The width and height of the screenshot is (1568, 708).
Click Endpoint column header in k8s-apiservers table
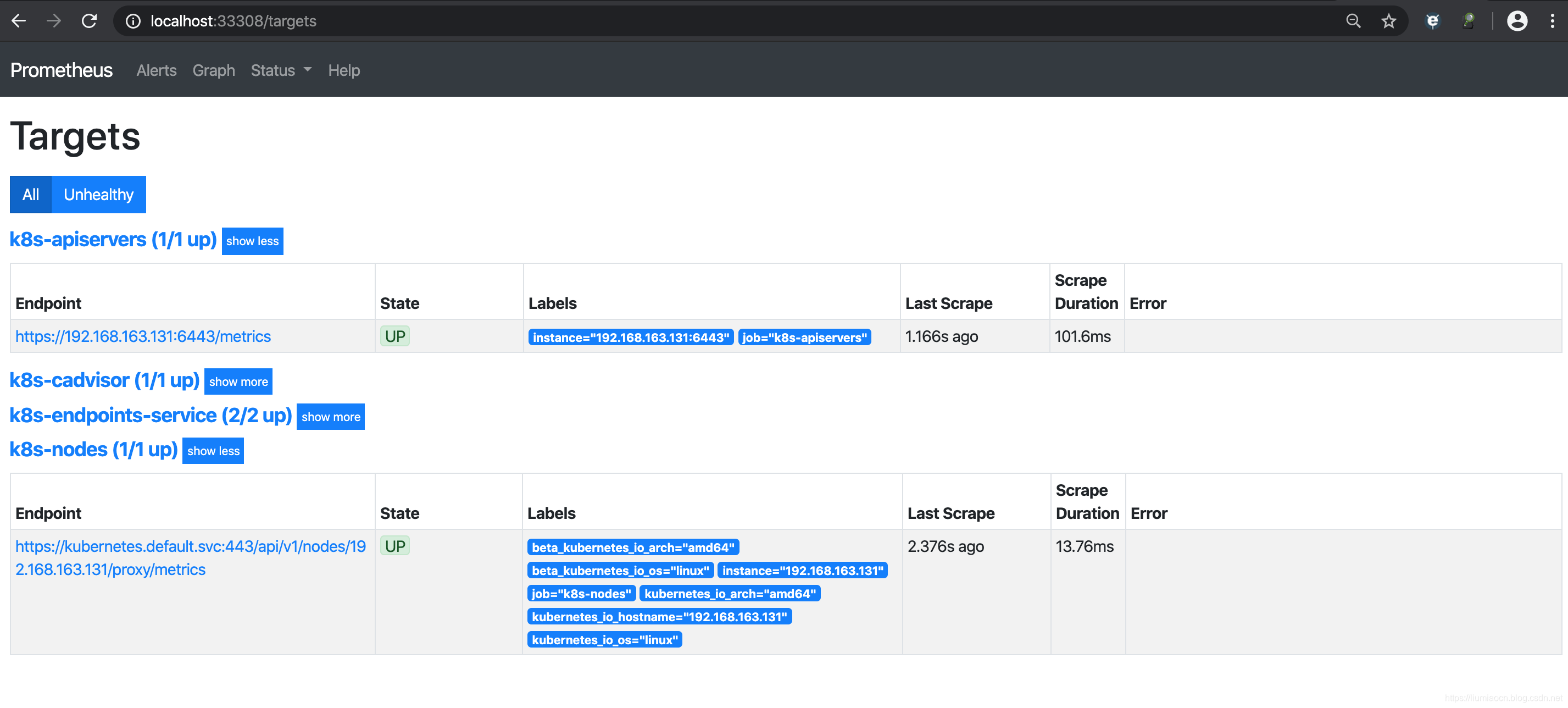48,303
